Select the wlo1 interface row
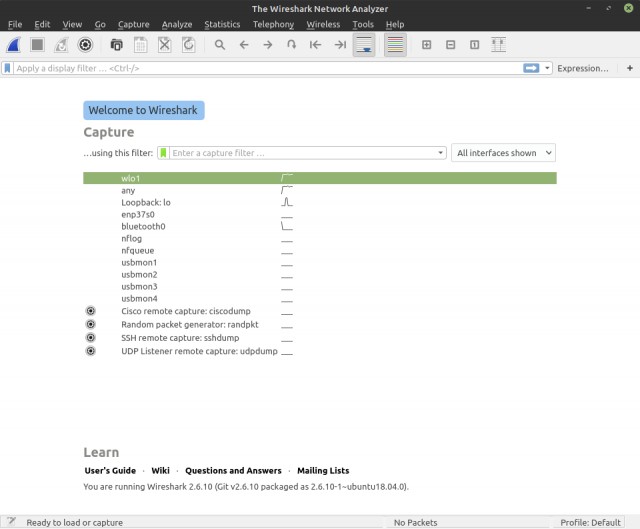Screen dimensions: 640x529 pos(320,178)
